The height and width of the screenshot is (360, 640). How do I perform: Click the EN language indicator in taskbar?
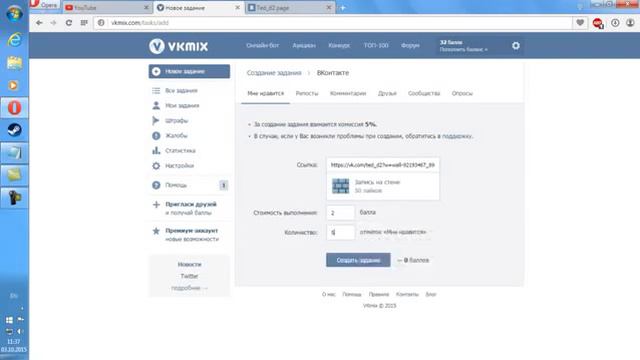pos(14,296)
